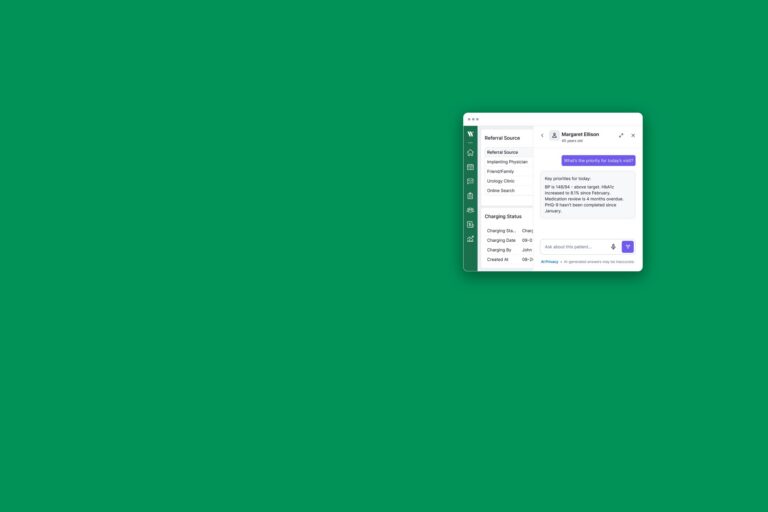The image size is (768, 512).
Task: Click the 'Created At' row label
Action: (x=498, y=260)
